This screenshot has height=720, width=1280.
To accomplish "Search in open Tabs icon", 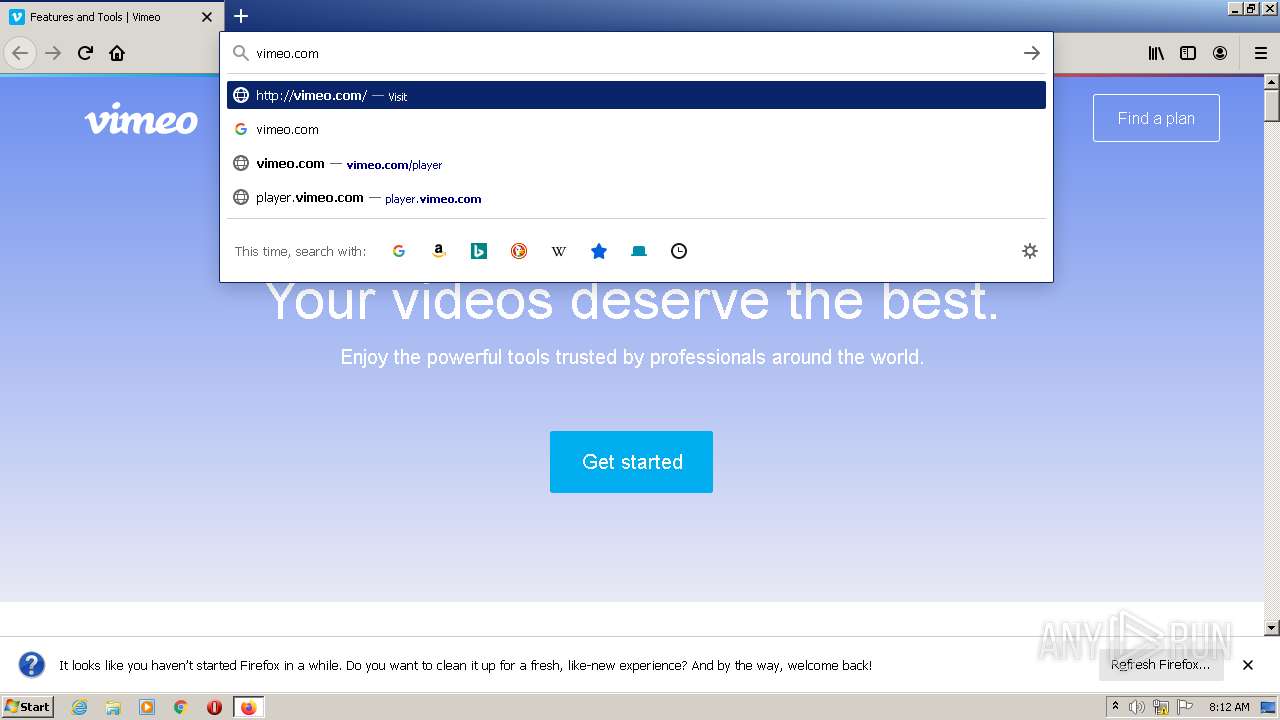I will [639, 251].
